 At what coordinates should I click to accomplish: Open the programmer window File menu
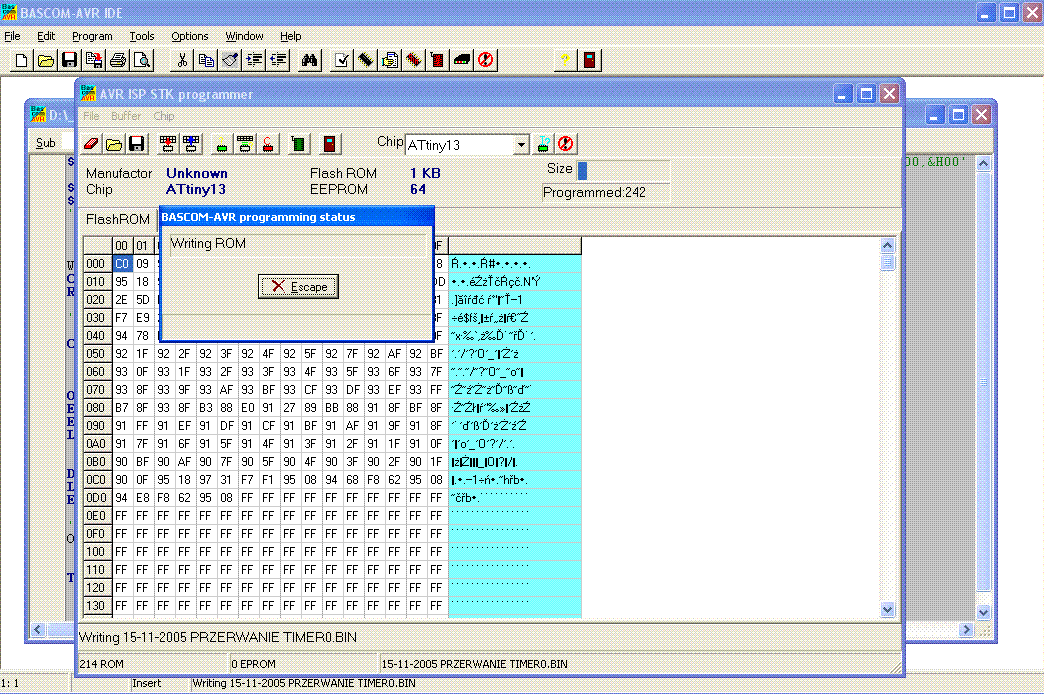(x=91, y=116)
